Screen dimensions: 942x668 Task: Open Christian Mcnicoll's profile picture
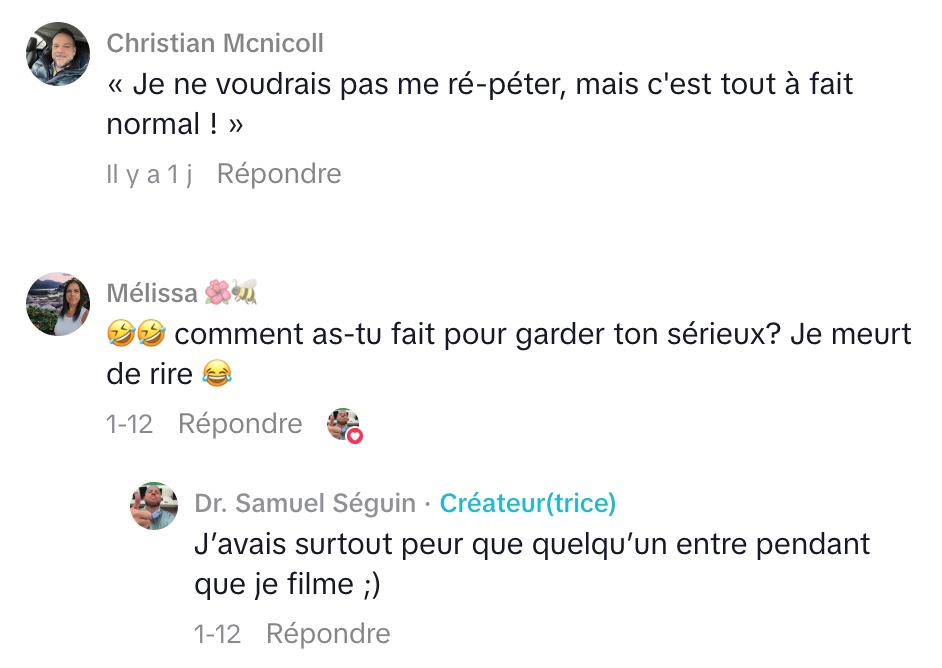click(x=58, y=54)
